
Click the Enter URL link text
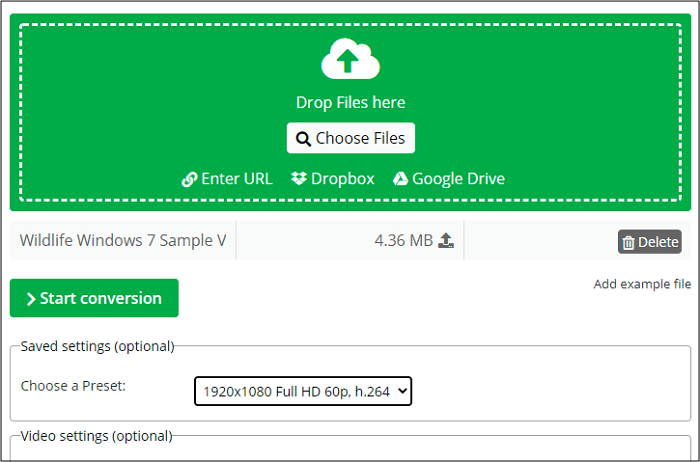(236, 179)
